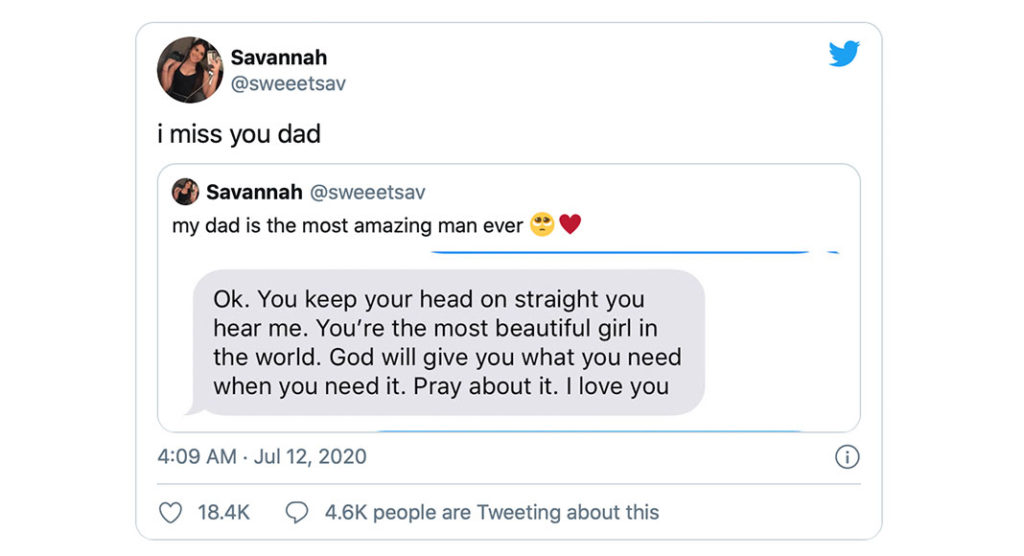This screenshot has width=1024, height=556.
Task: Click Savannah's name in the quoted tweet
Action: (x=255, y=191)
